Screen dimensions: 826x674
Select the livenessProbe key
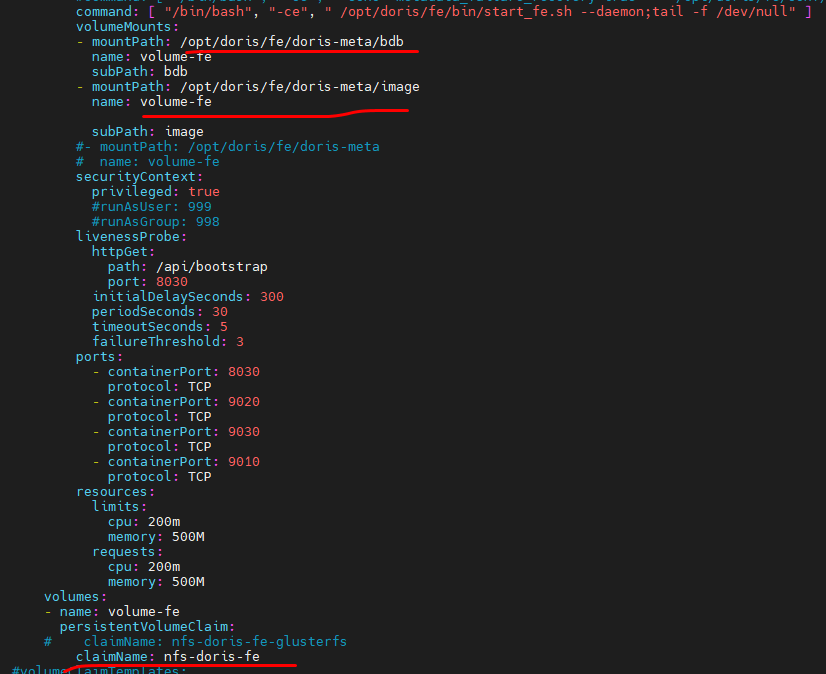coord(135,236)
